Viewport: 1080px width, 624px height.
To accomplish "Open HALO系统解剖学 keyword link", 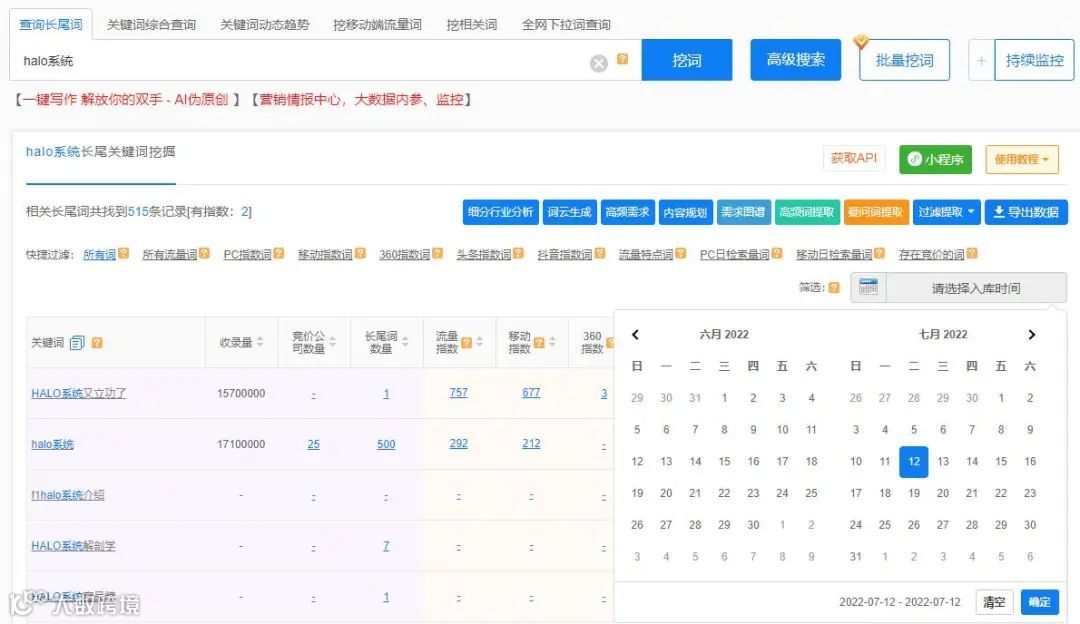I will (x=73, y=545).
